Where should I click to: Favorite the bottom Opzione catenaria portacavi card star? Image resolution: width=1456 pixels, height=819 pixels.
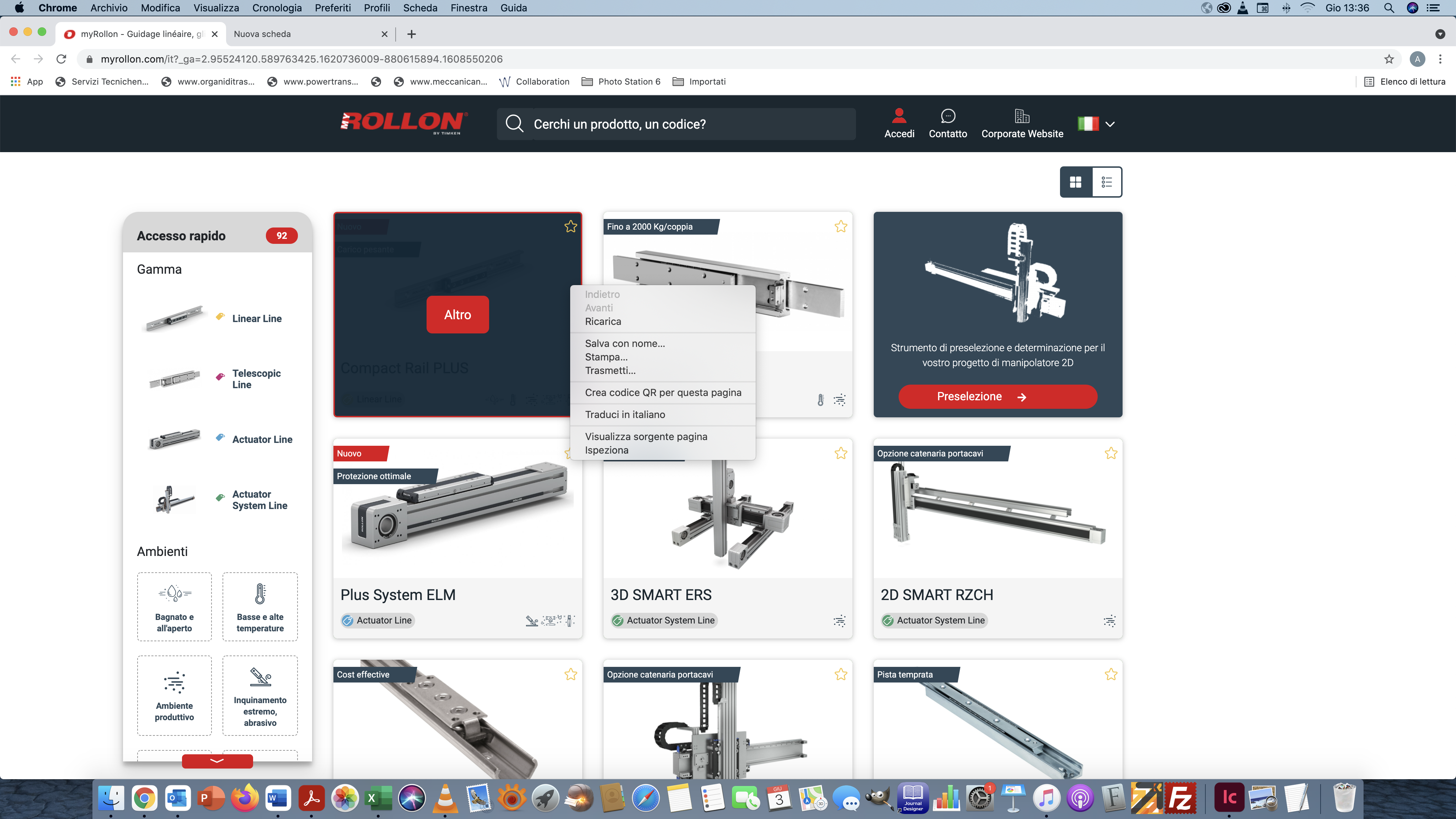(x=840, y=674)
